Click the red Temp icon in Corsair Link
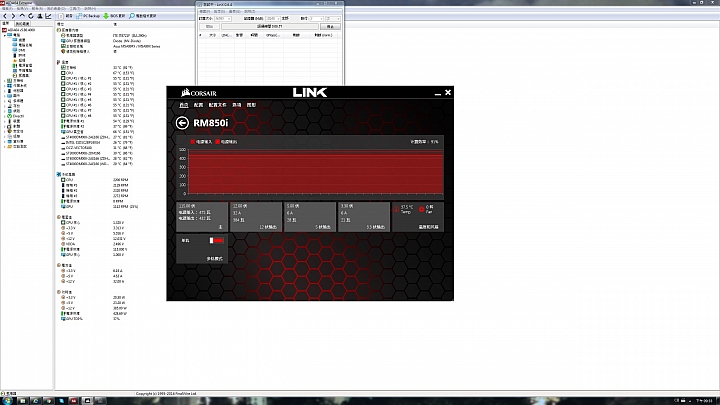The height and width of the screenshot is (405, 720). (396, 209)
